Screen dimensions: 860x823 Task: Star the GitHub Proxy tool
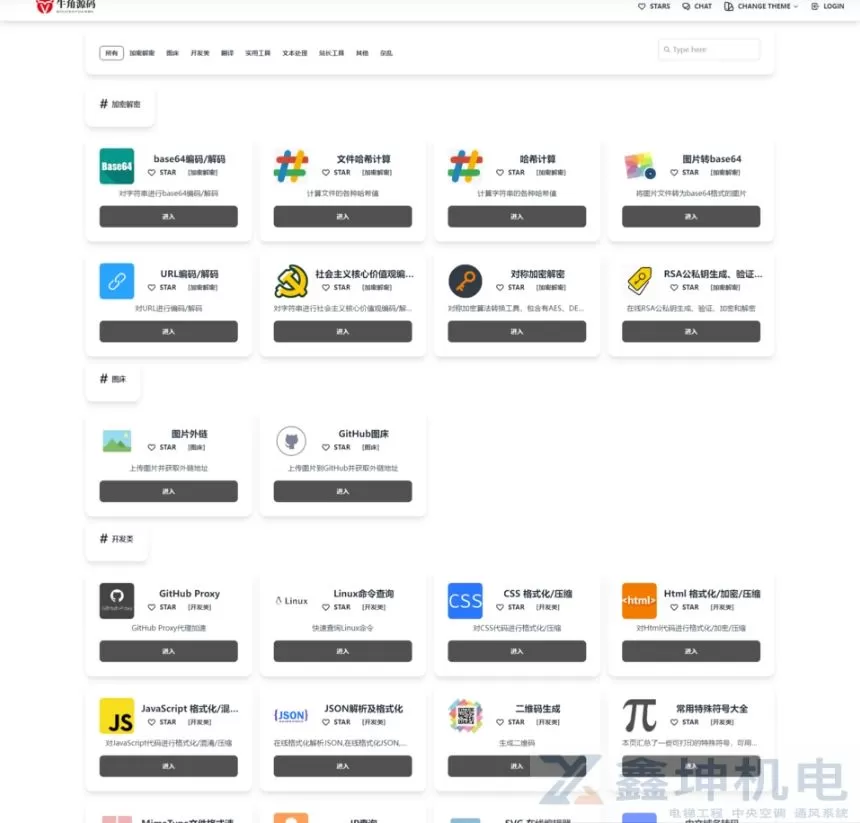tap(162, 608)
